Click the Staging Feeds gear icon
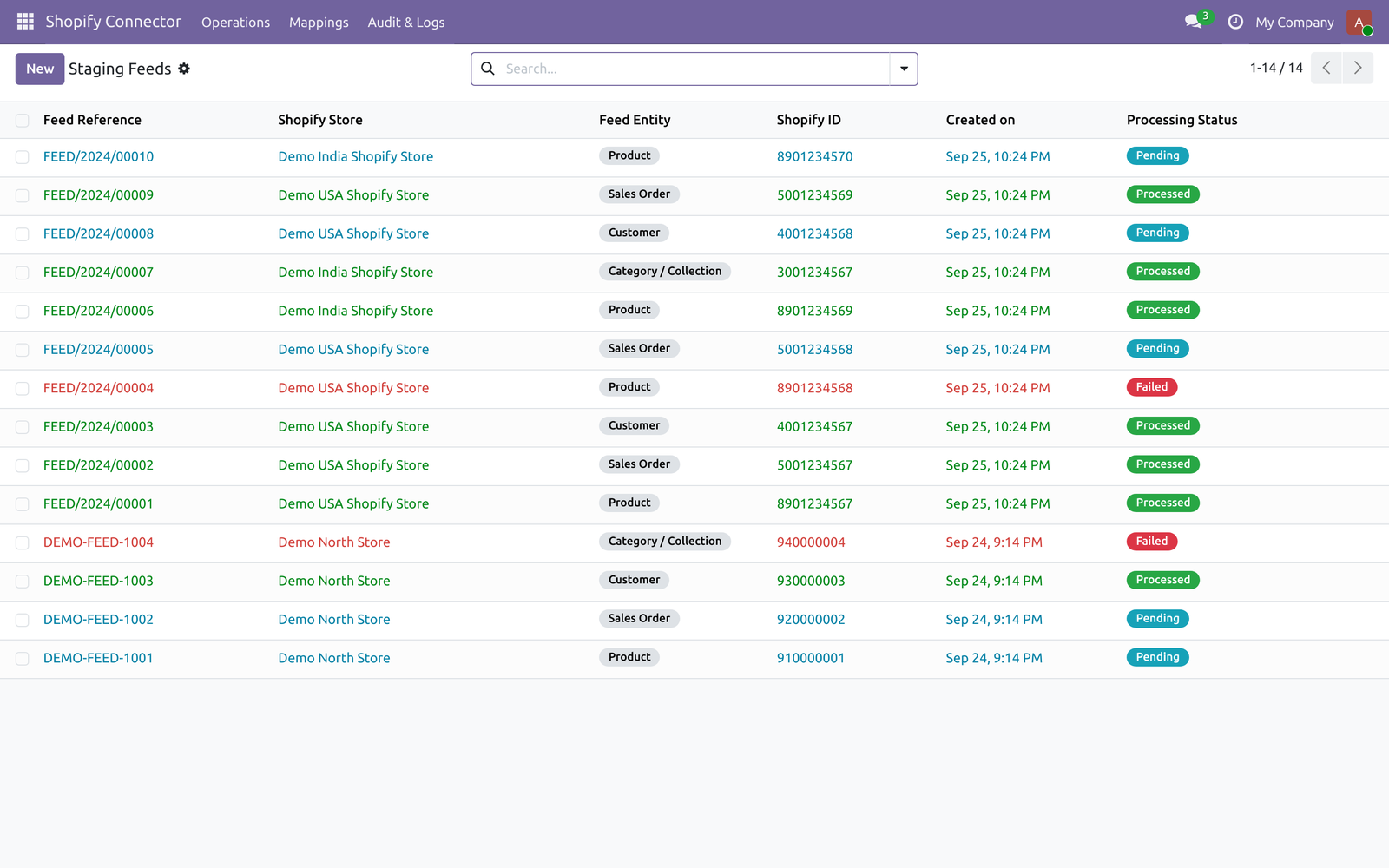Image resolution: width=1389 pixels, height=868 pixels. [x=184, y=69]
